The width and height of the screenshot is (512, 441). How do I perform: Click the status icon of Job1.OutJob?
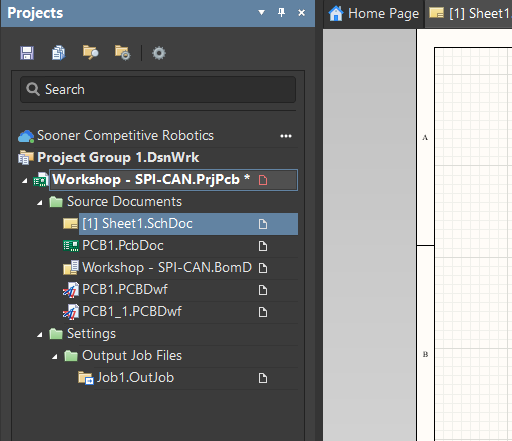coord(263,378)
